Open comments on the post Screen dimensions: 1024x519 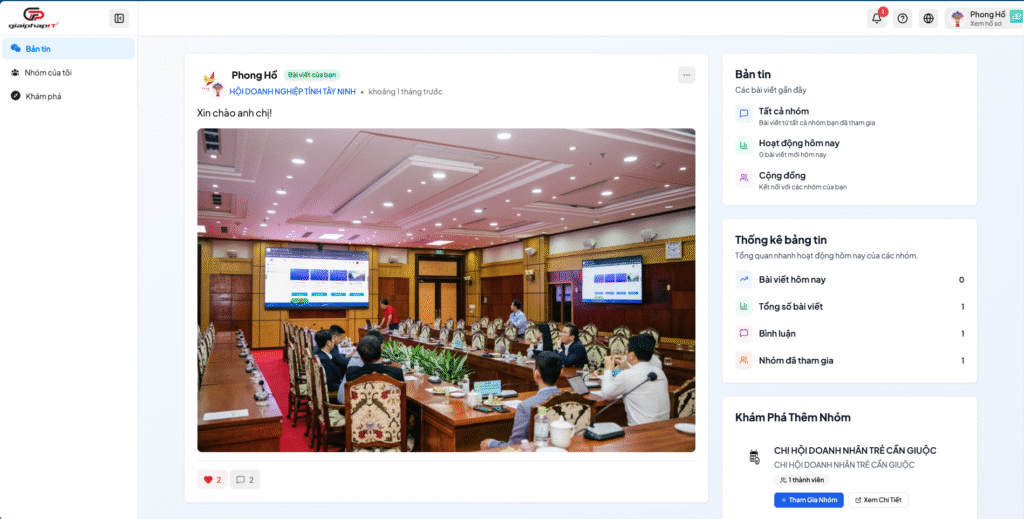[245, 480]
